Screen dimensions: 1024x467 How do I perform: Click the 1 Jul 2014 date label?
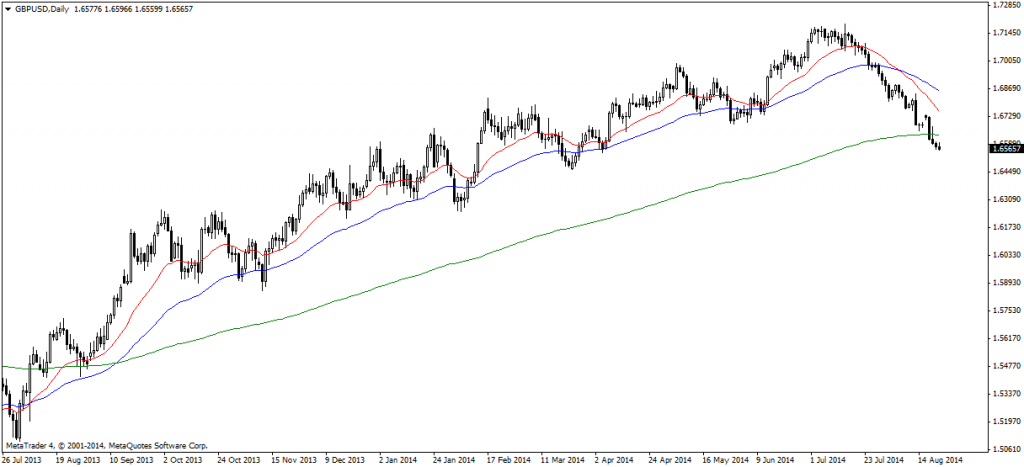click(x=830, y=459)
